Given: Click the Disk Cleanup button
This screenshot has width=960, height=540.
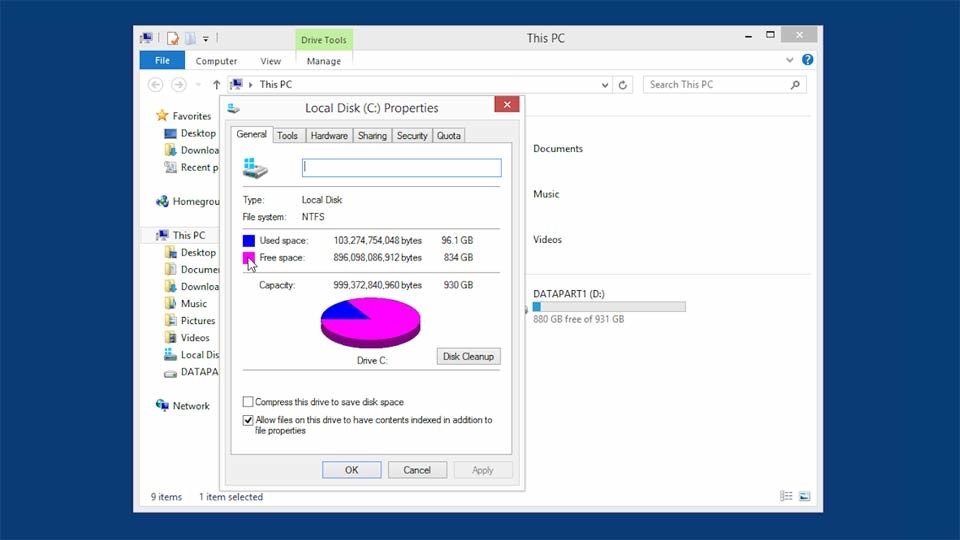Looking at the screenshot, I should [x=468, y=356].
